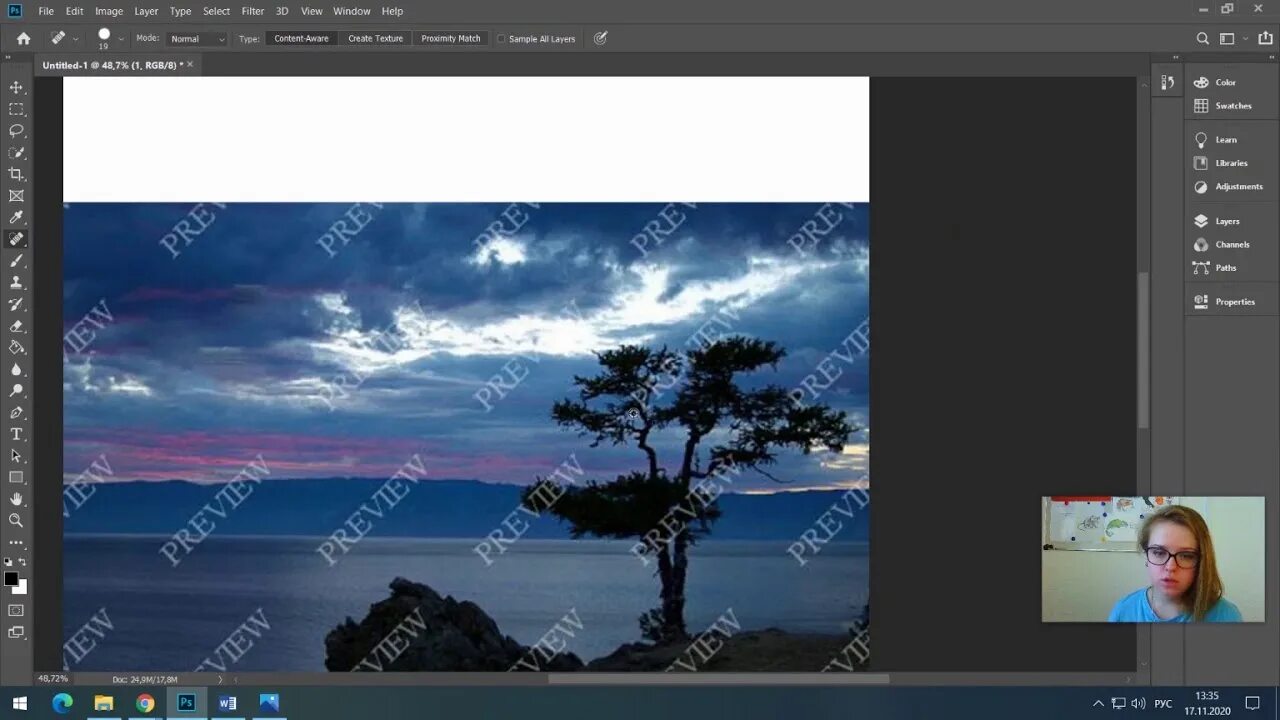The image size is (1280, 720).
Task: Select the Move tool
Action: [16, 87]
